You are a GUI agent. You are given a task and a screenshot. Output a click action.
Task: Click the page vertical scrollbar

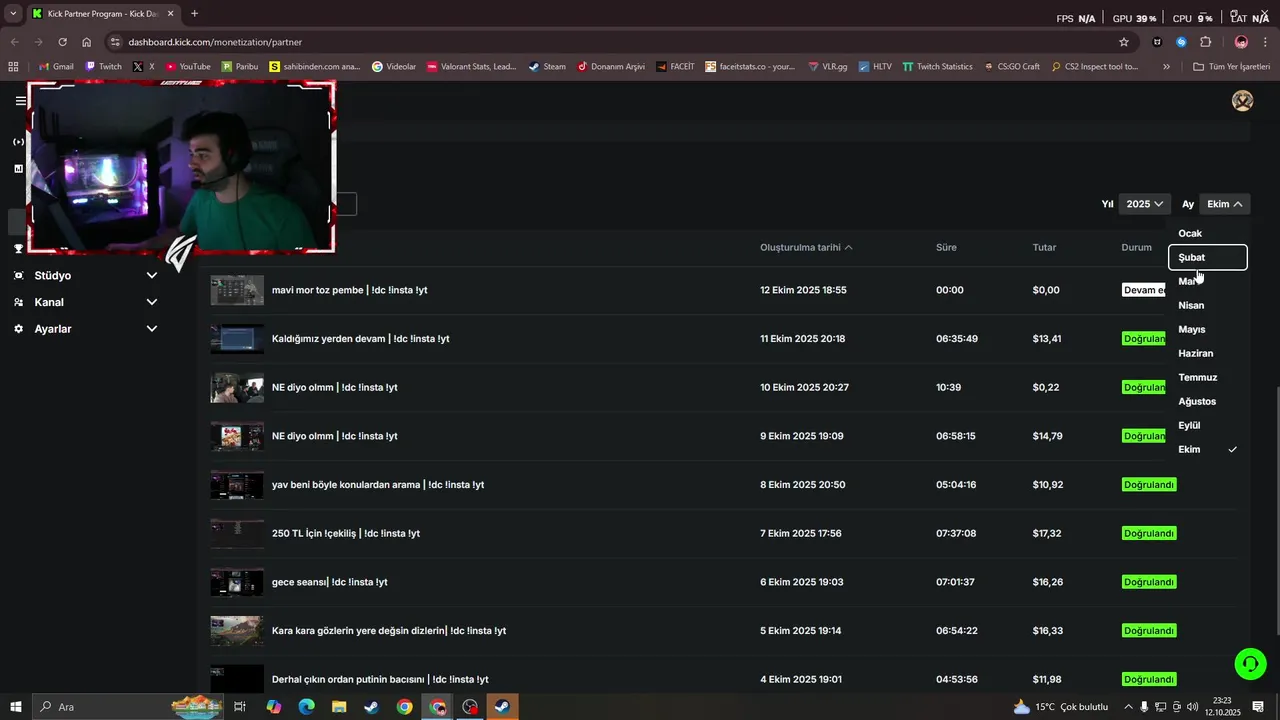pos(1277,510)
